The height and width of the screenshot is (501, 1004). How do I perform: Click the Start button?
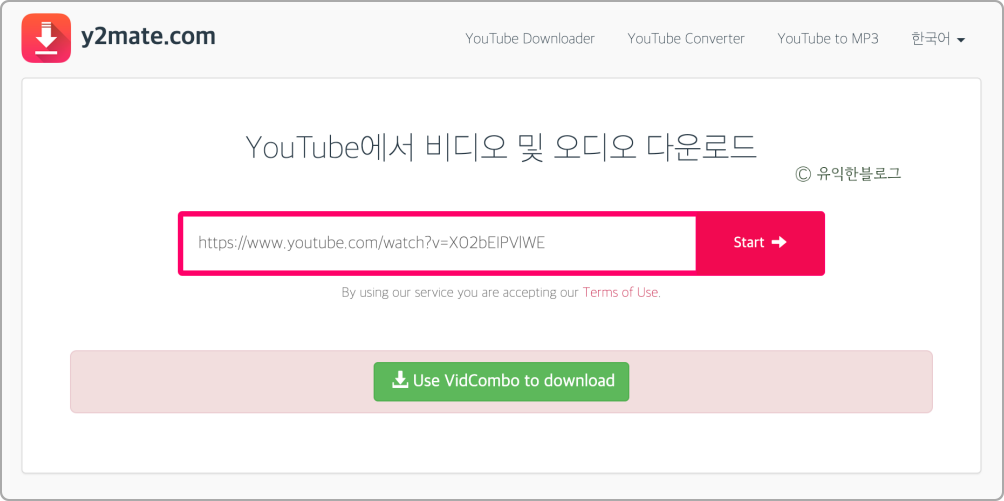pos(760,243)
